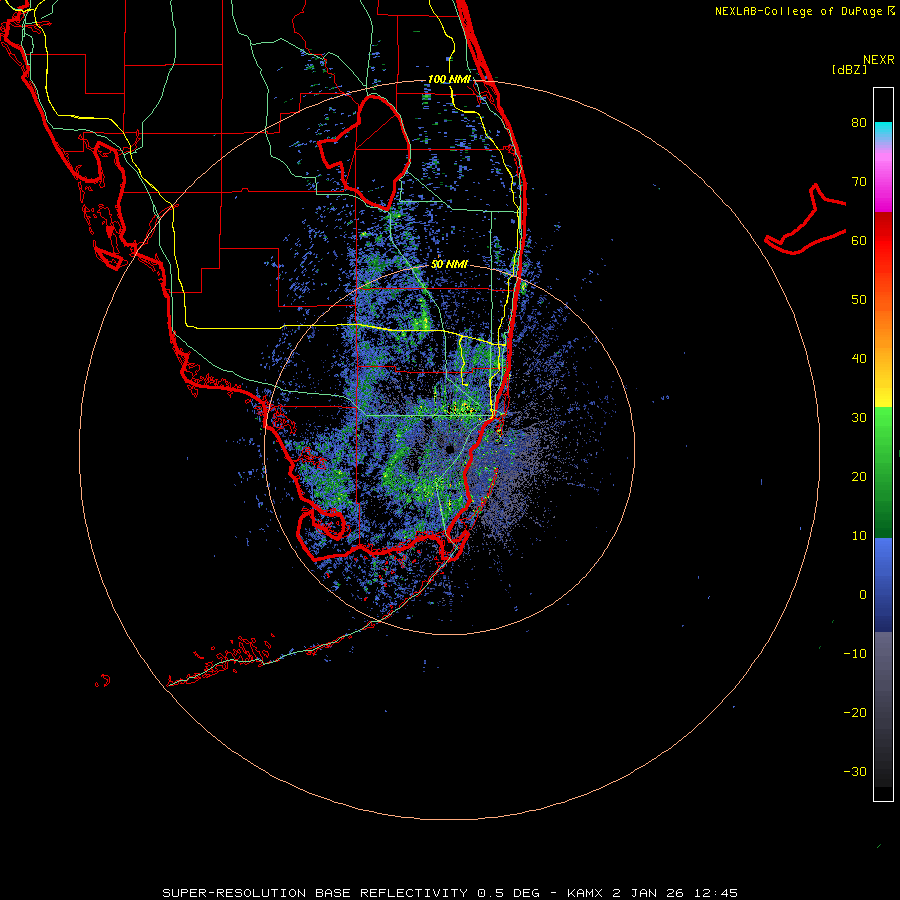Click the red Lake Okeechobee outline
The width and height of the screenshot is (900, 900).
(x=365, y=152)
